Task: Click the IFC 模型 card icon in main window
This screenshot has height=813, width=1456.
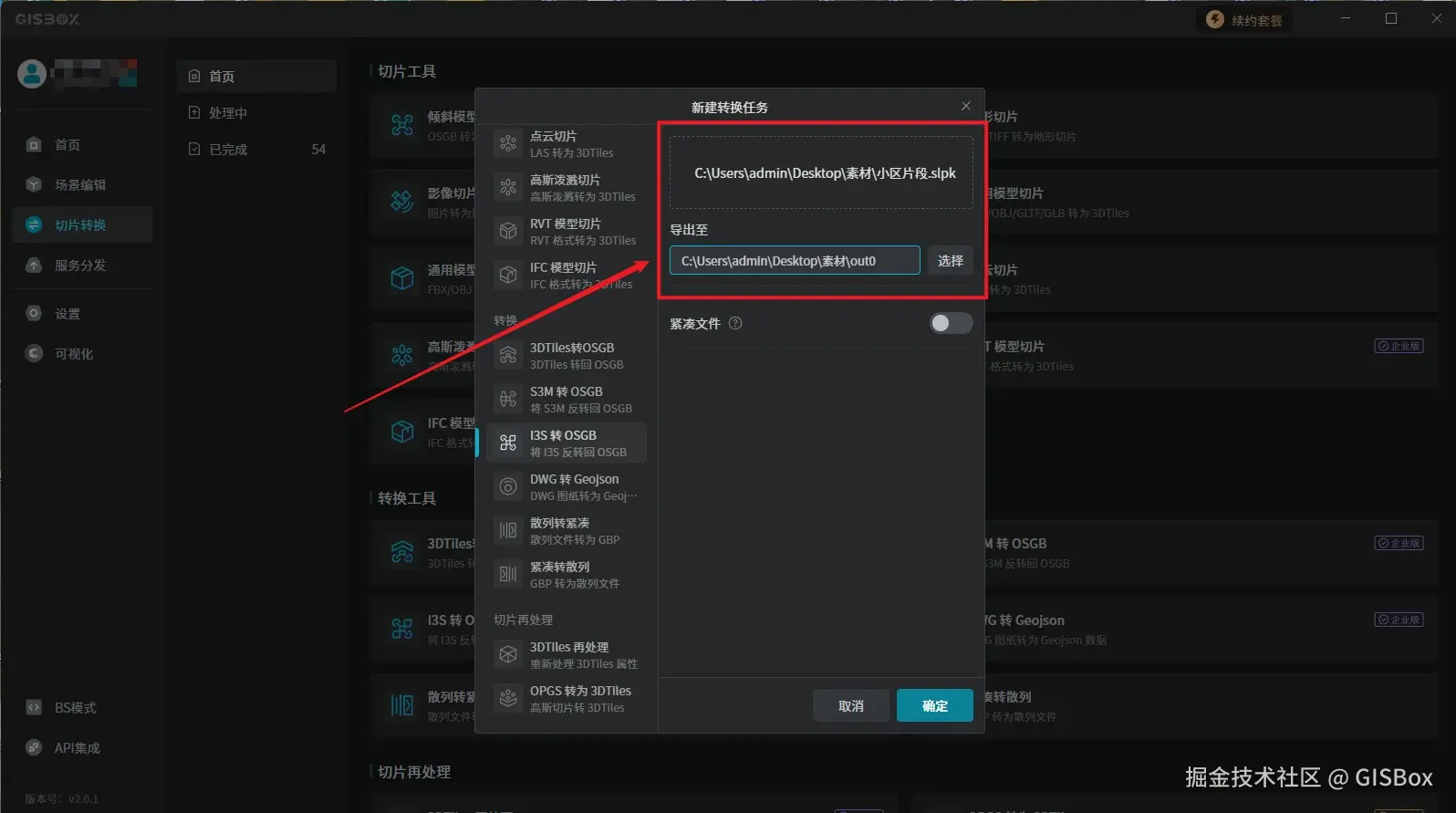Action: (402, 432)
